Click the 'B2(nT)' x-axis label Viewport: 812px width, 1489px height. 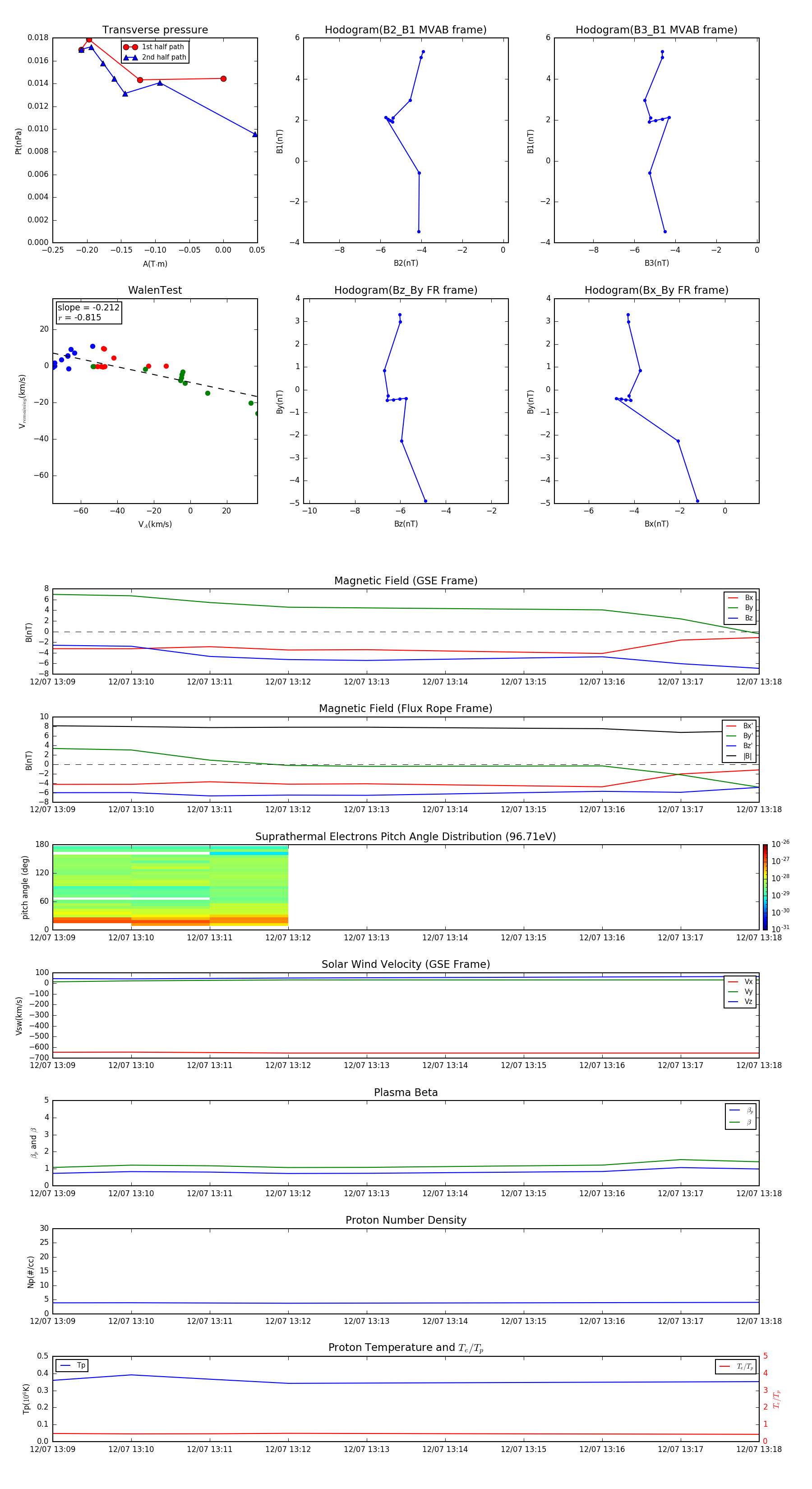(406, 264)
